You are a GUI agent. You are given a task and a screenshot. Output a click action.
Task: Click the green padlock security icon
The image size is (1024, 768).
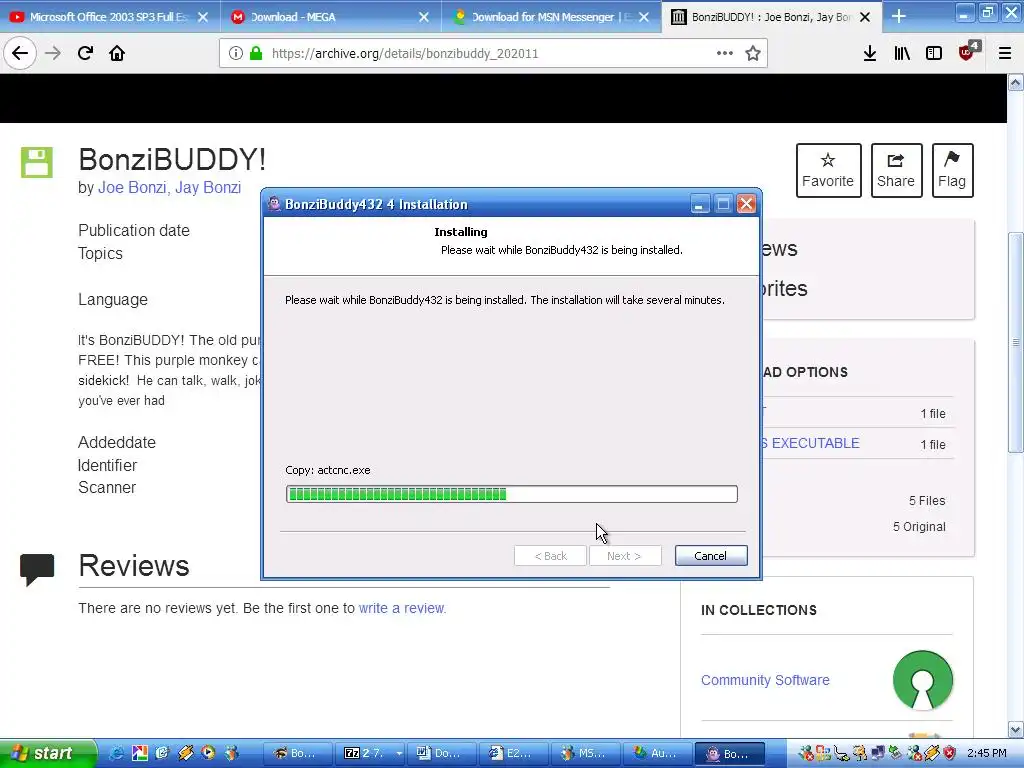pyautogui.click(x=256, y=54)
